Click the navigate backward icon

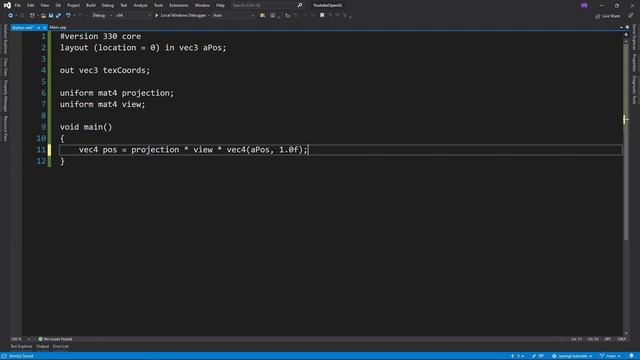10,16
